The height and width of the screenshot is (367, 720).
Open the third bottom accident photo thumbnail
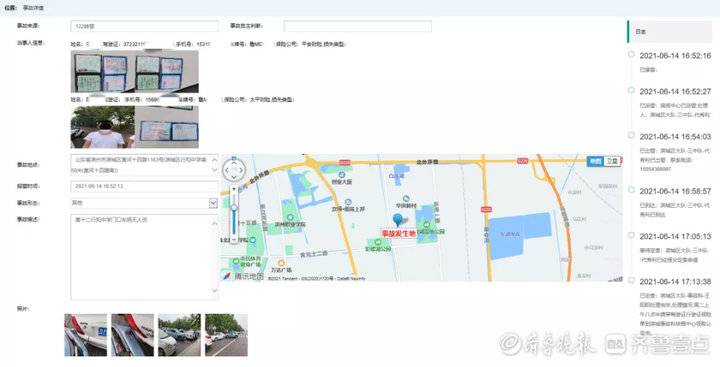coord(180,335)
